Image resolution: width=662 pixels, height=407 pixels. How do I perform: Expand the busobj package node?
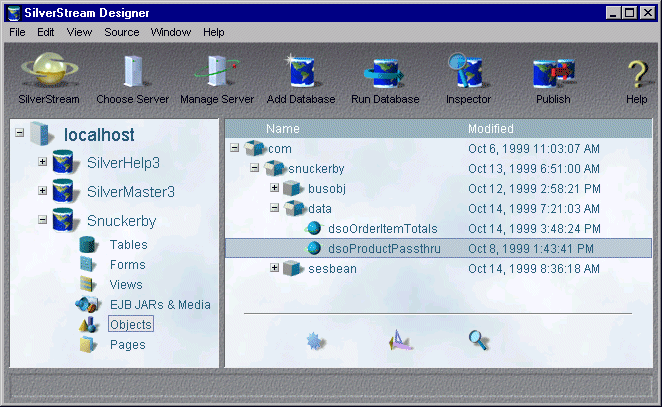click(274, 187)
